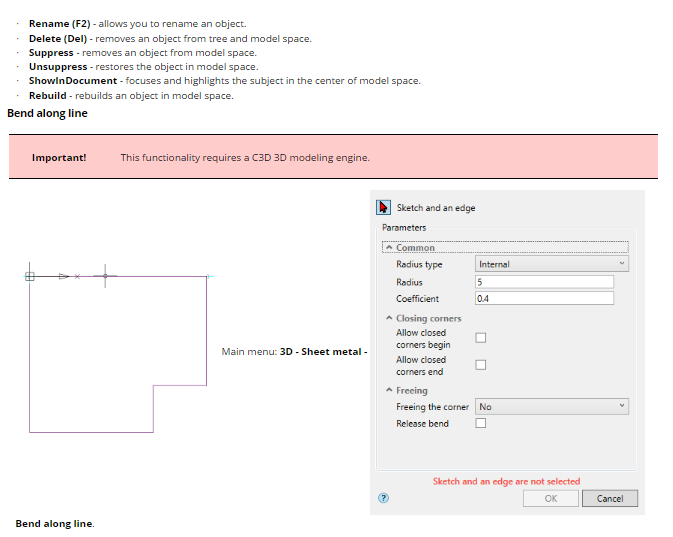
Task: Click the 'Important!' note label
Action: pos(59,158)
